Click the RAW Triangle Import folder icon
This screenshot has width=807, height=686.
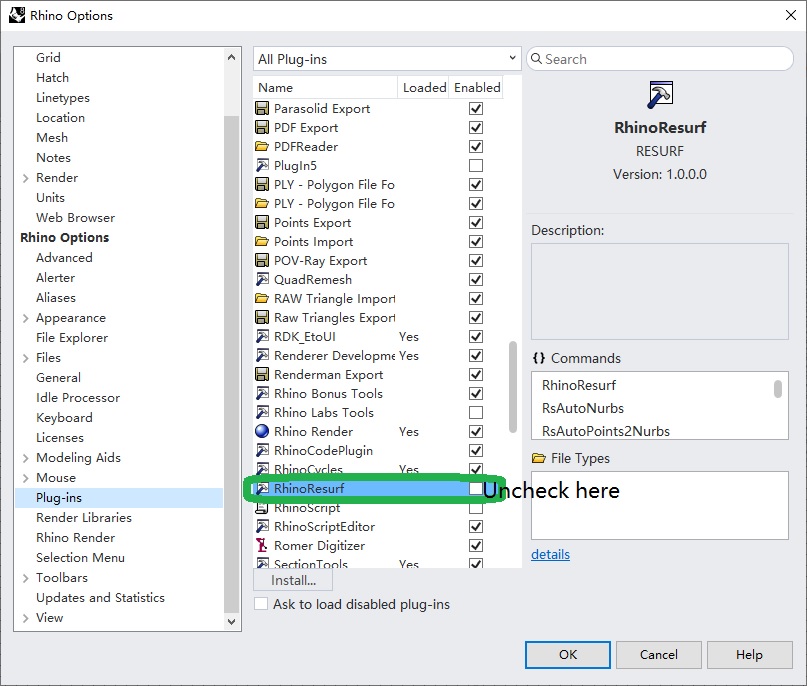(262, 298)
